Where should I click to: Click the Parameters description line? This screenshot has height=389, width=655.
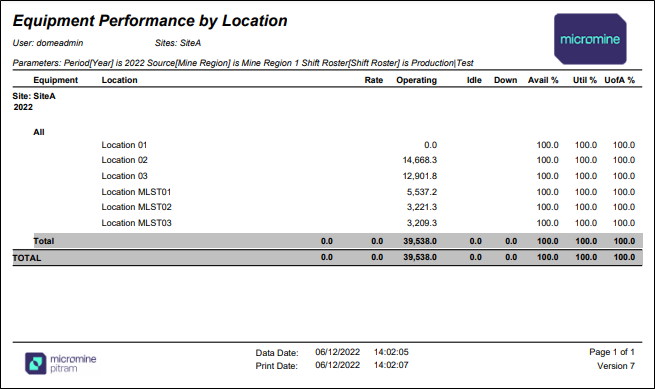tap(243, 63)
